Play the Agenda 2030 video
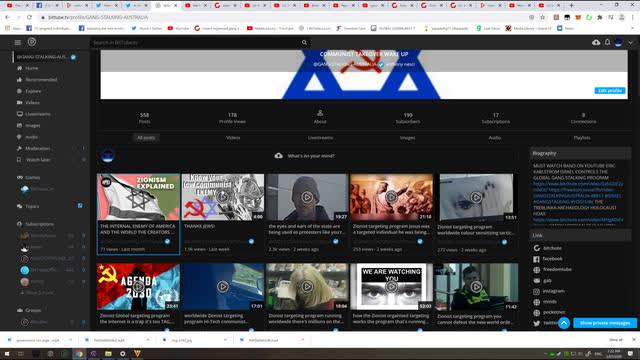This screenshot has width=640, height=360. click(138, 287)
